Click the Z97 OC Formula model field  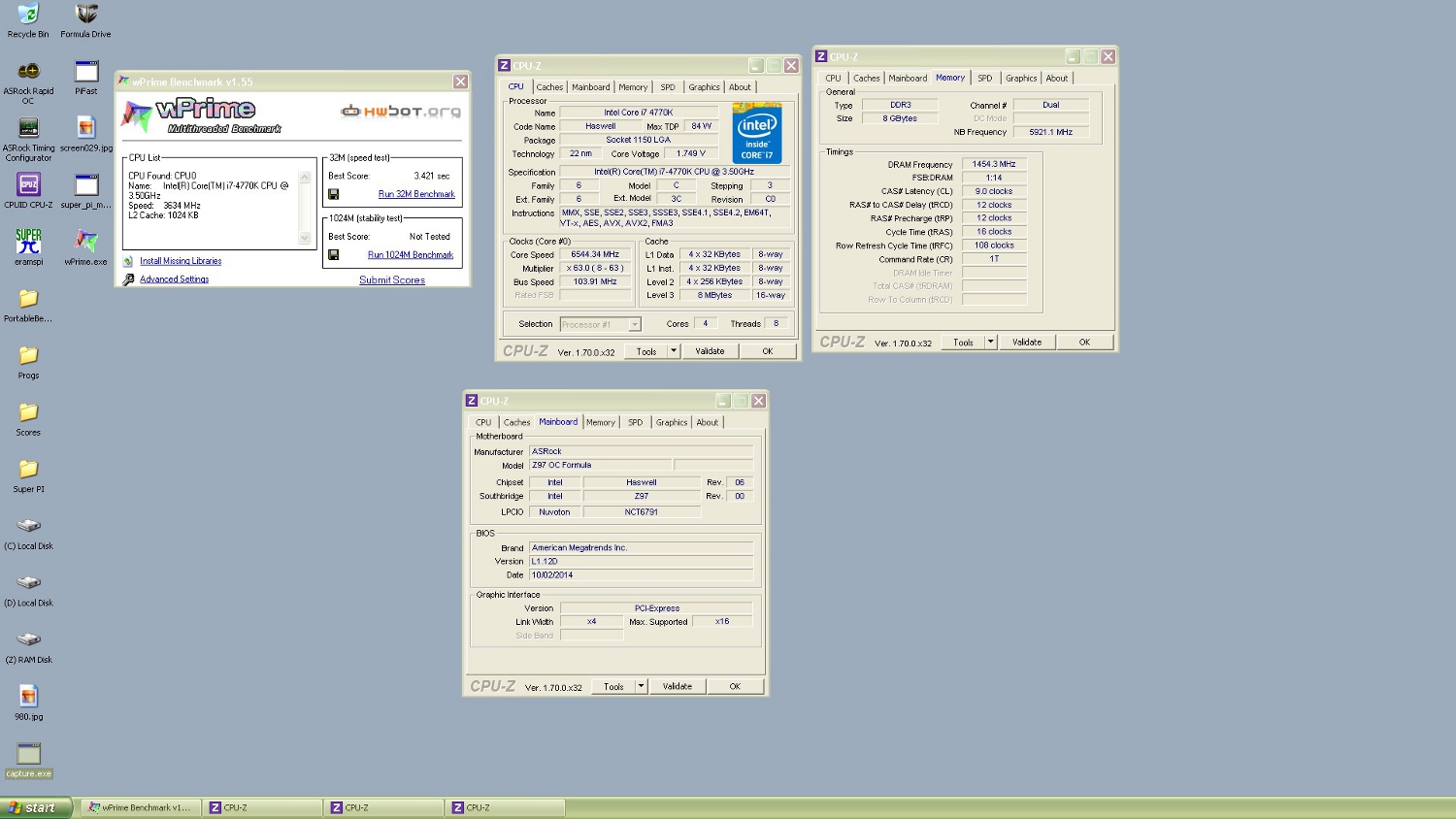tap(601, 466)
